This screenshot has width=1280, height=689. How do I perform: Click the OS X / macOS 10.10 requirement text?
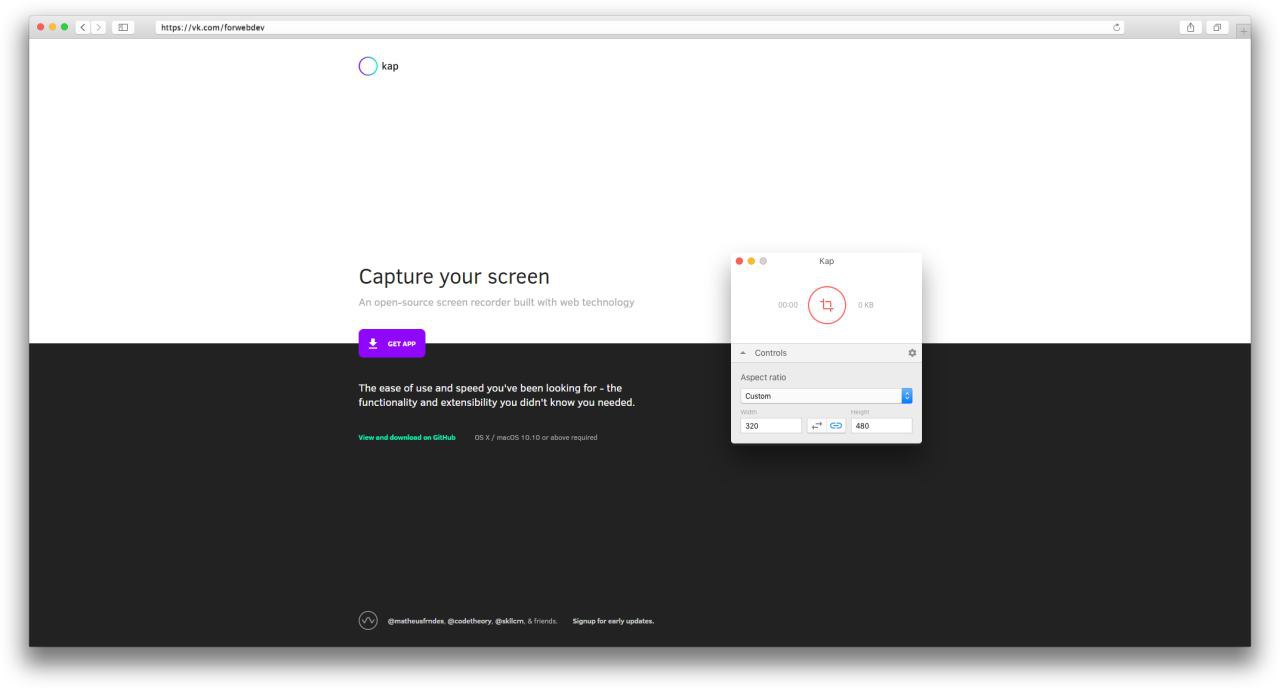click(536, 437)
